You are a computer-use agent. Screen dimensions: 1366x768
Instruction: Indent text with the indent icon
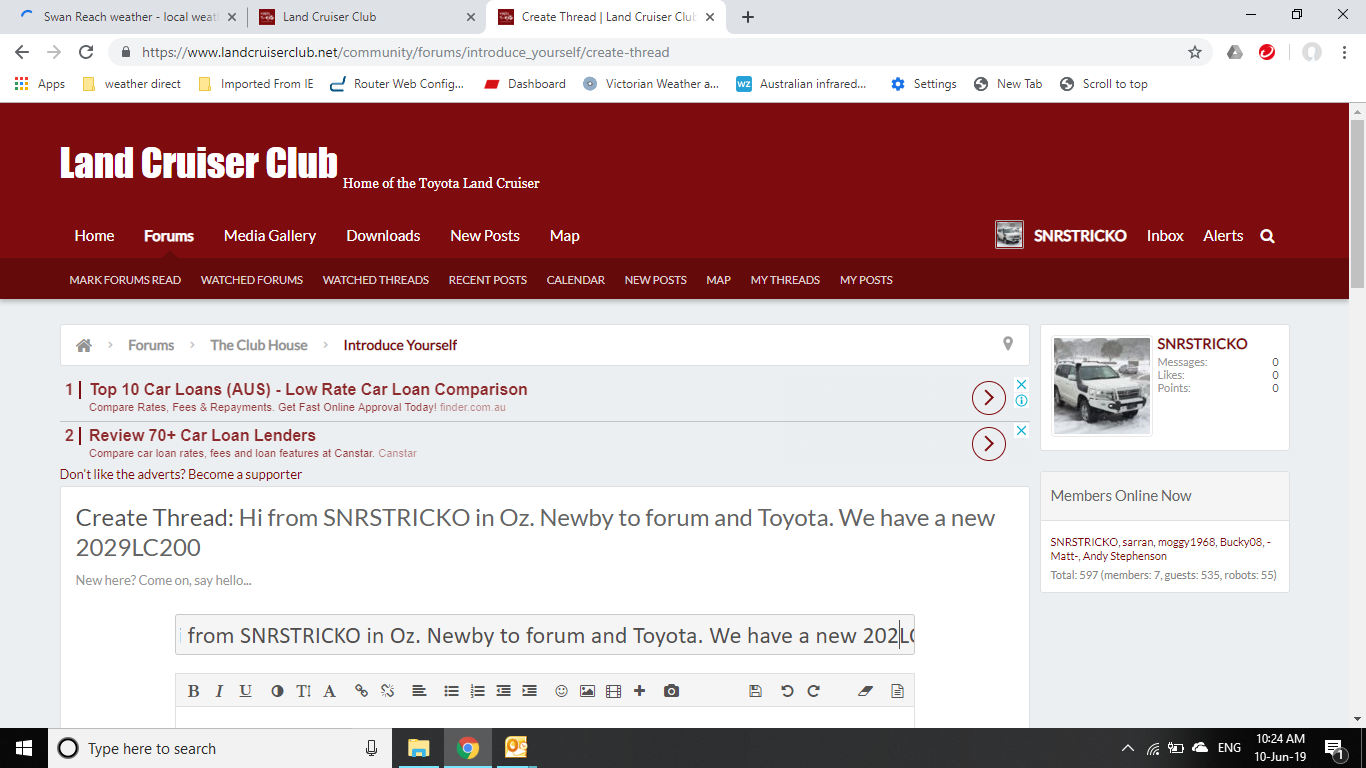click(530, 691)
